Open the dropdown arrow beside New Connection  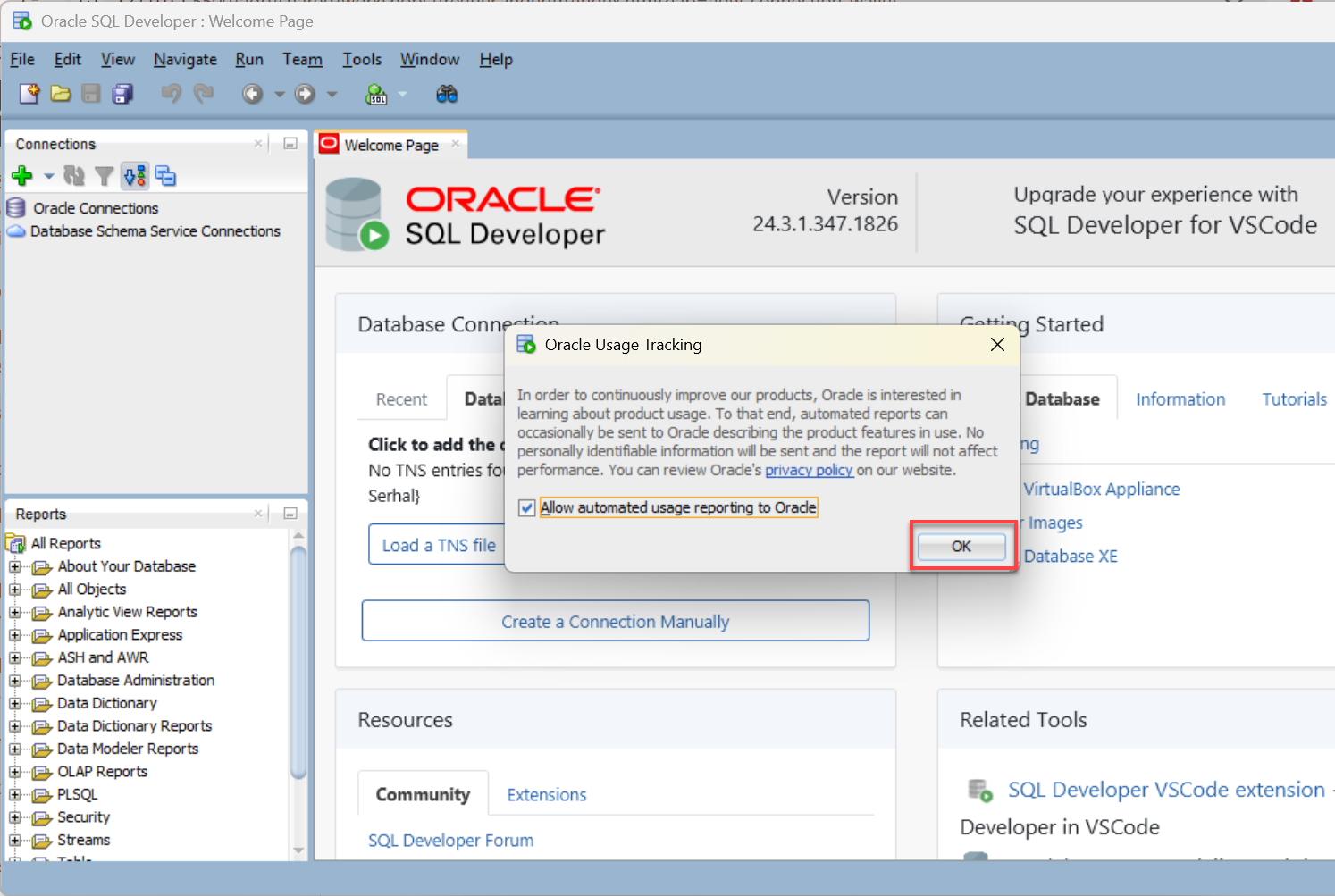pos(49,176)
